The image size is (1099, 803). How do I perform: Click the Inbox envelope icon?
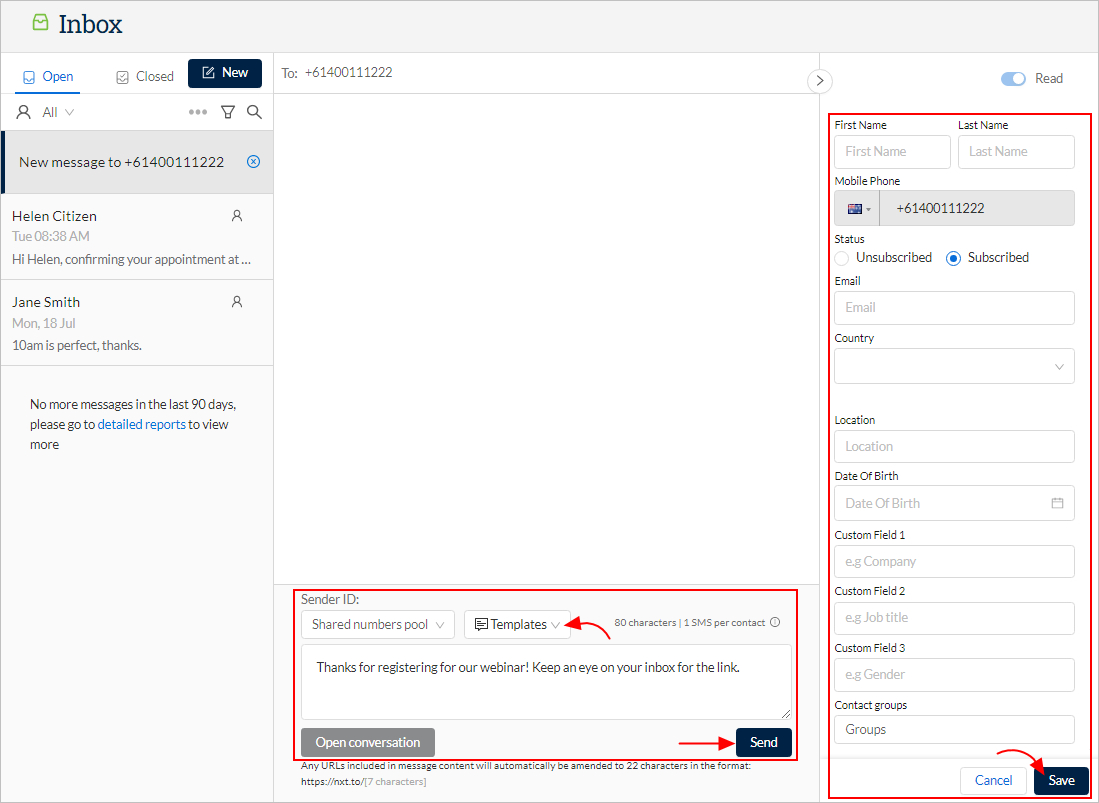[x=40, y=23]
